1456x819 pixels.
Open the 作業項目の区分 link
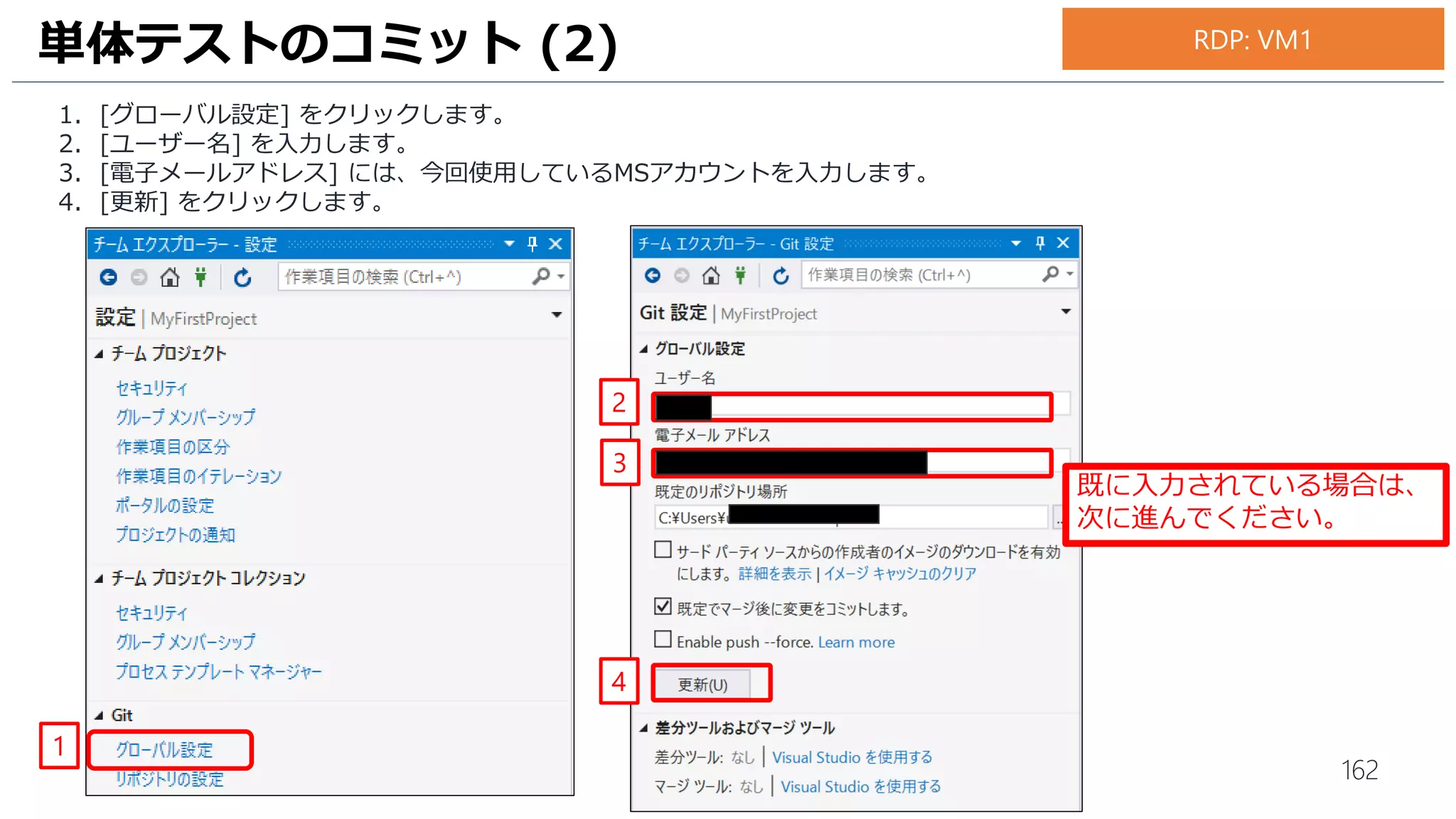[x=173, y=447]
